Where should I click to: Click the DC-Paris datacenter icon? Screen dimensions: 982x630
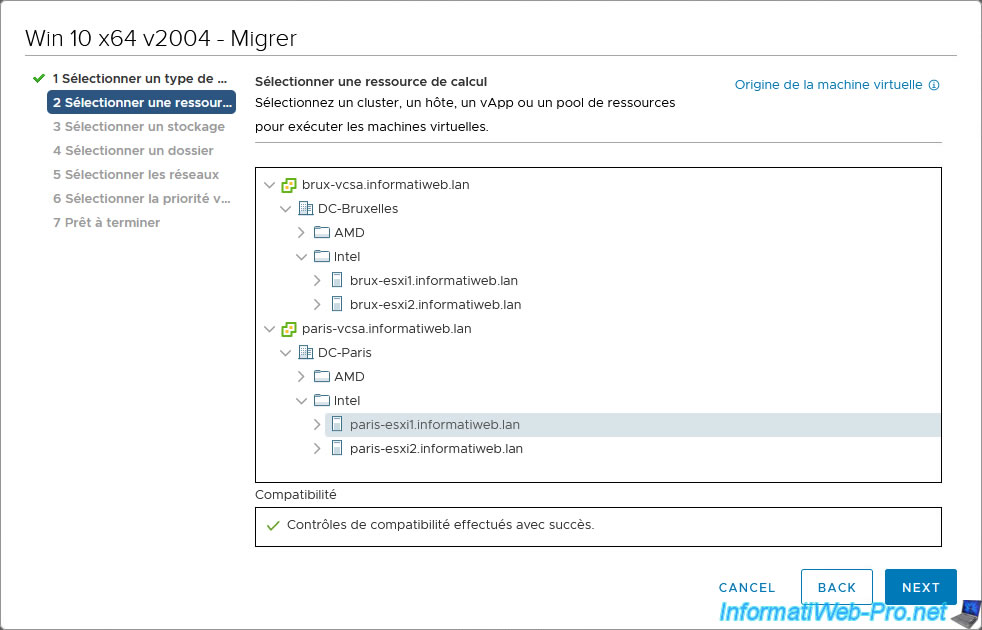(305, 353)
